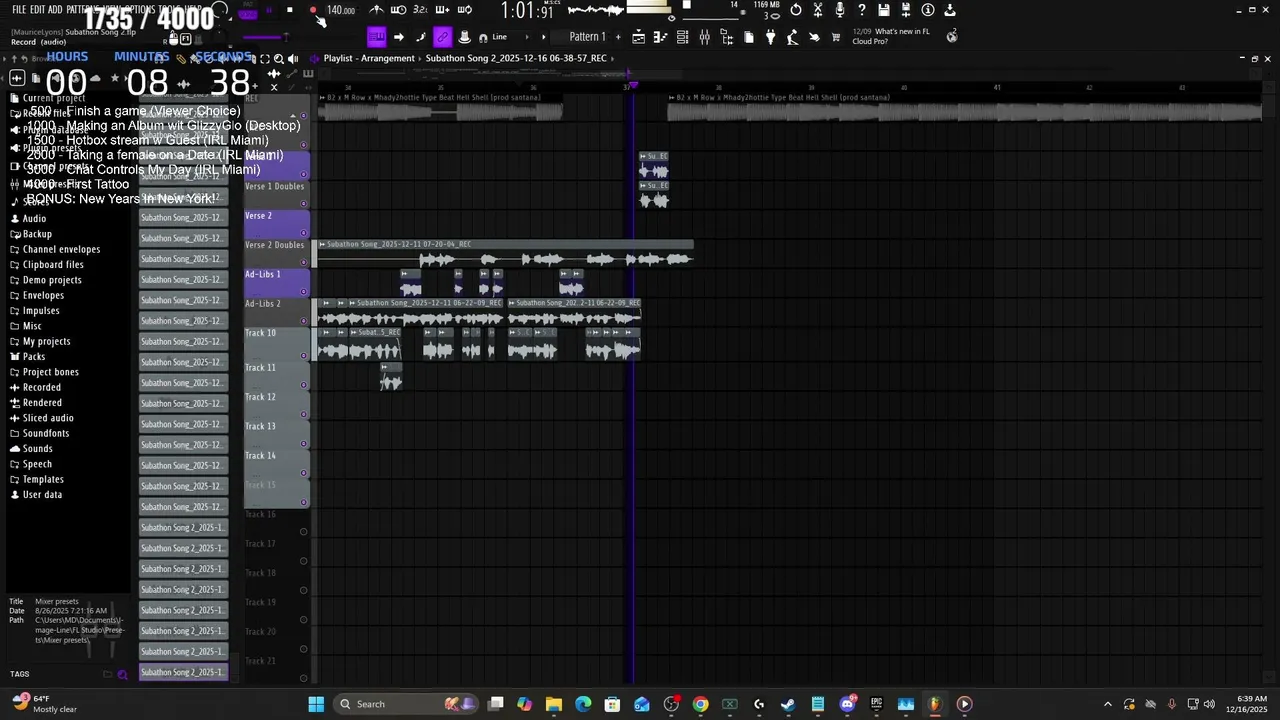Image resolution: width=1280 pixels, height=720 pixels.
Task: Save project with floppy disk icon
Action: (x=884, y=10)
